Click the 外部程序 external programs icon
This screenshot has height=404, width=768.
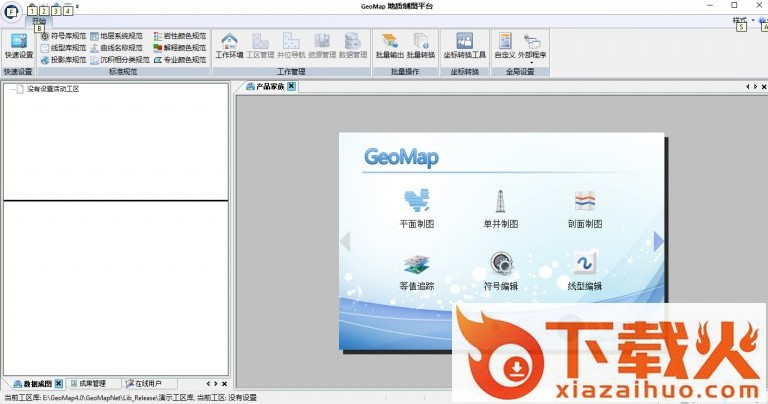532,42
